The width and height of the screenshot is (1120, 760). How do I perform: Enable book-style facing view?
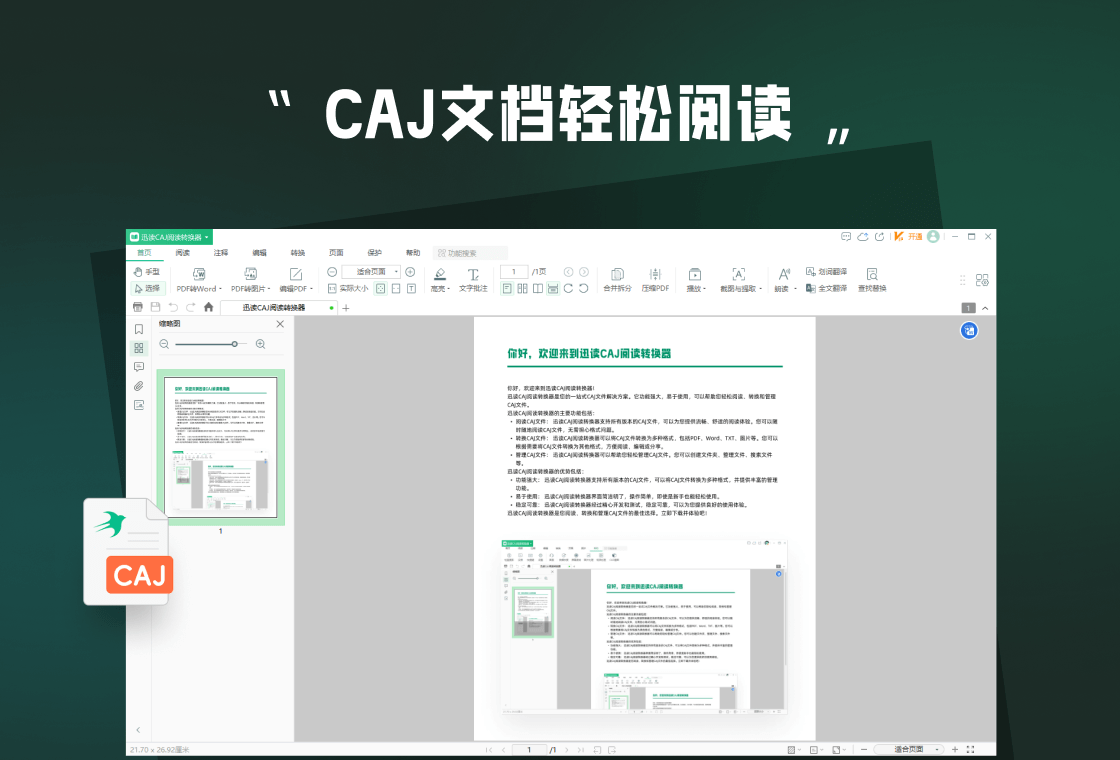pyautogui.click(x=538, y=289)
